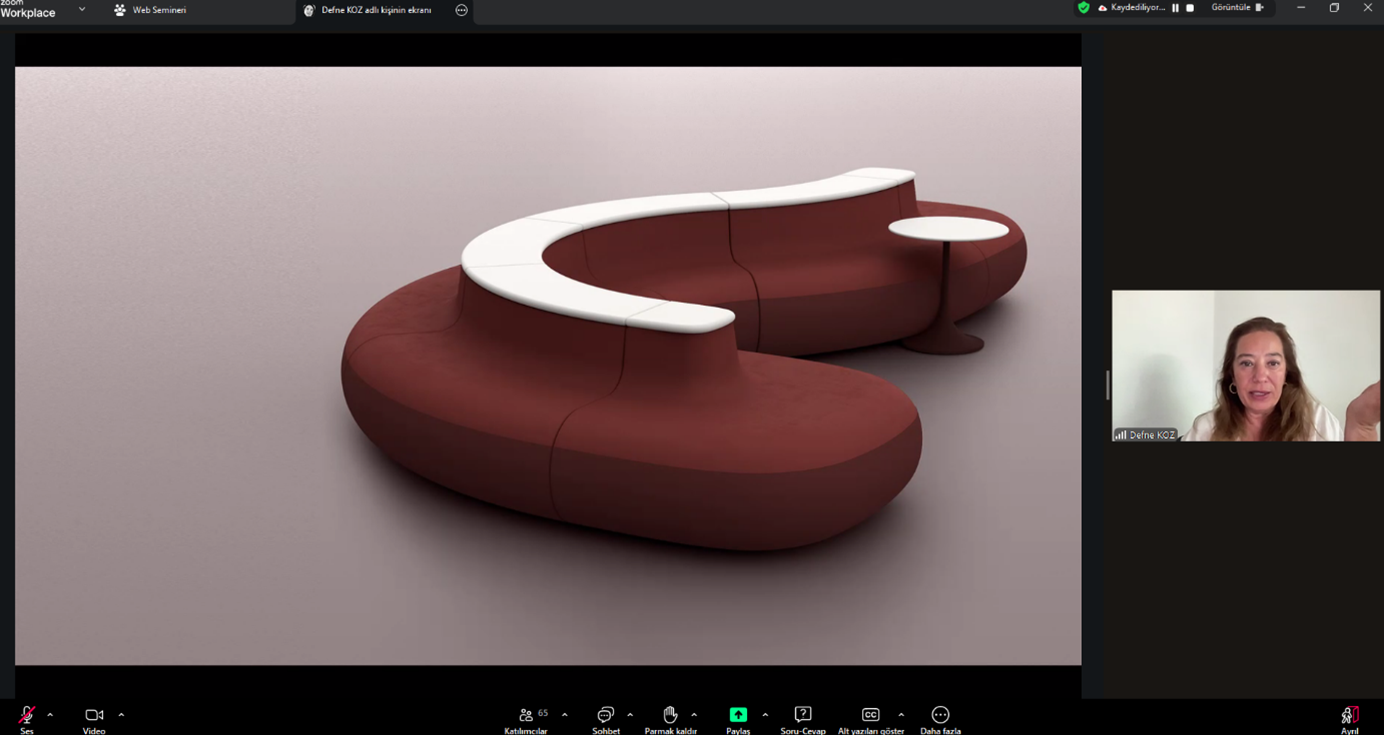
Task: Unmute the microphone with the Ses icon
Action: pos(27,715)
